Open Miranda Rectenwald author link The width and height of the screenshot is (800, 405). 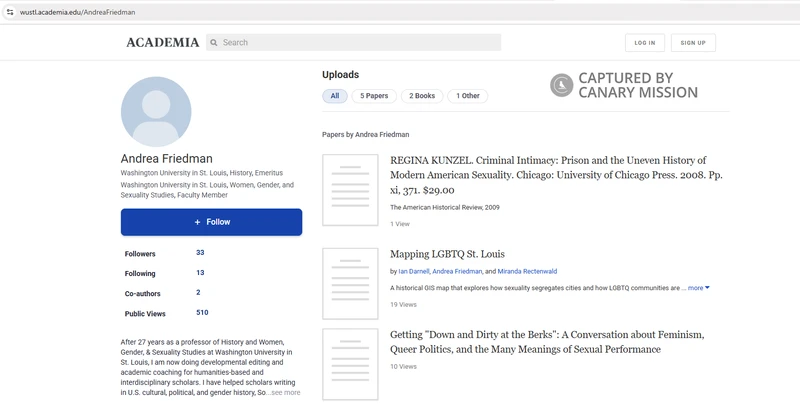click(x=527, y=271)
